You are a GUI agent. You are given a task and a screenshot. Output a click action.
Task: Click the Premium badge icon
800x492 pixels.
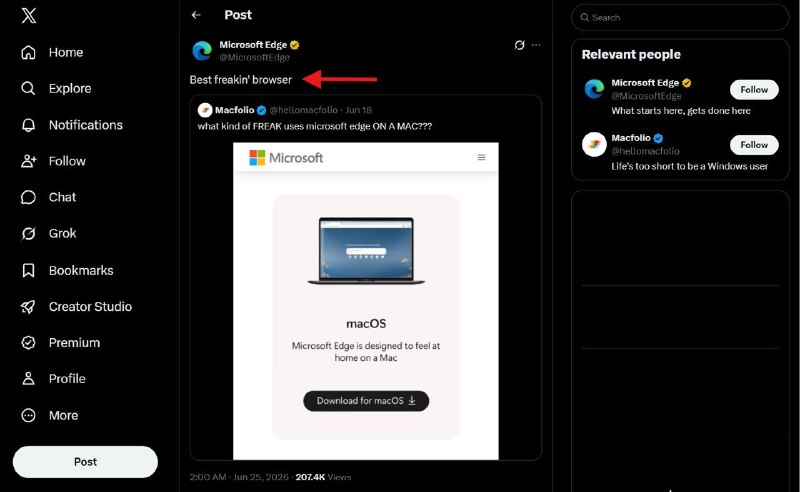29,342
